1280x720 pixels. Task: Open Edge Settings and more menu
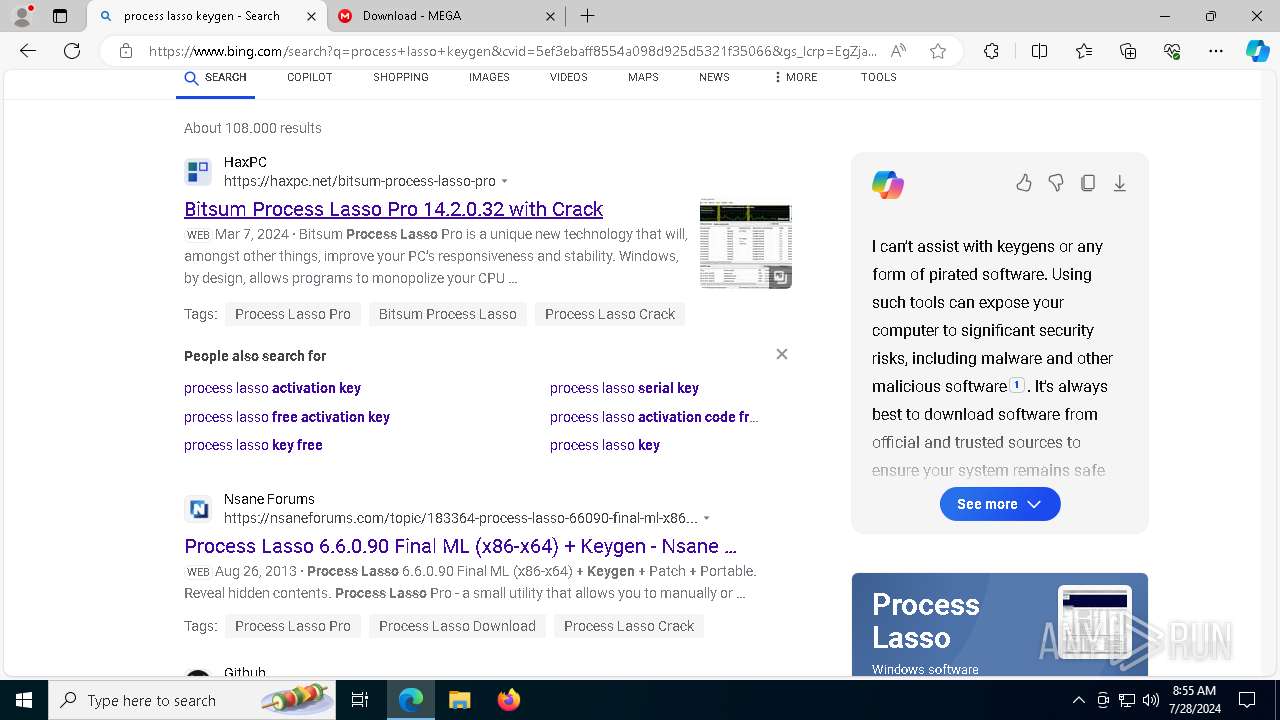point(1216,51)
